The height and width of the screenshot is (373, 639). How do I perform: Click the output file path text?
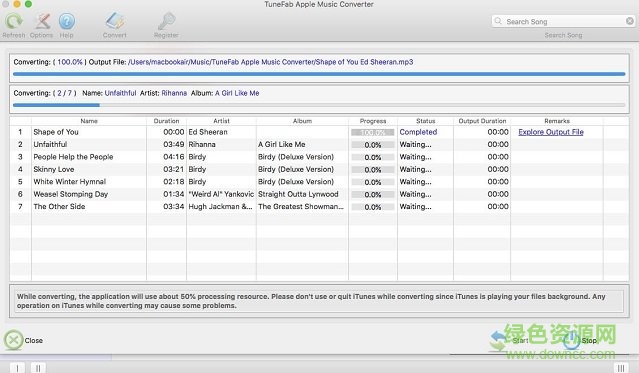pos(271,62)
